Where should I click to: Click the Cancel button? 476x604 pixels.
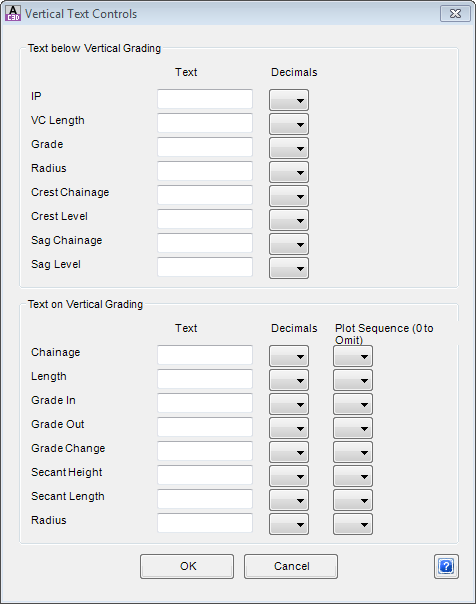[291, 566]
